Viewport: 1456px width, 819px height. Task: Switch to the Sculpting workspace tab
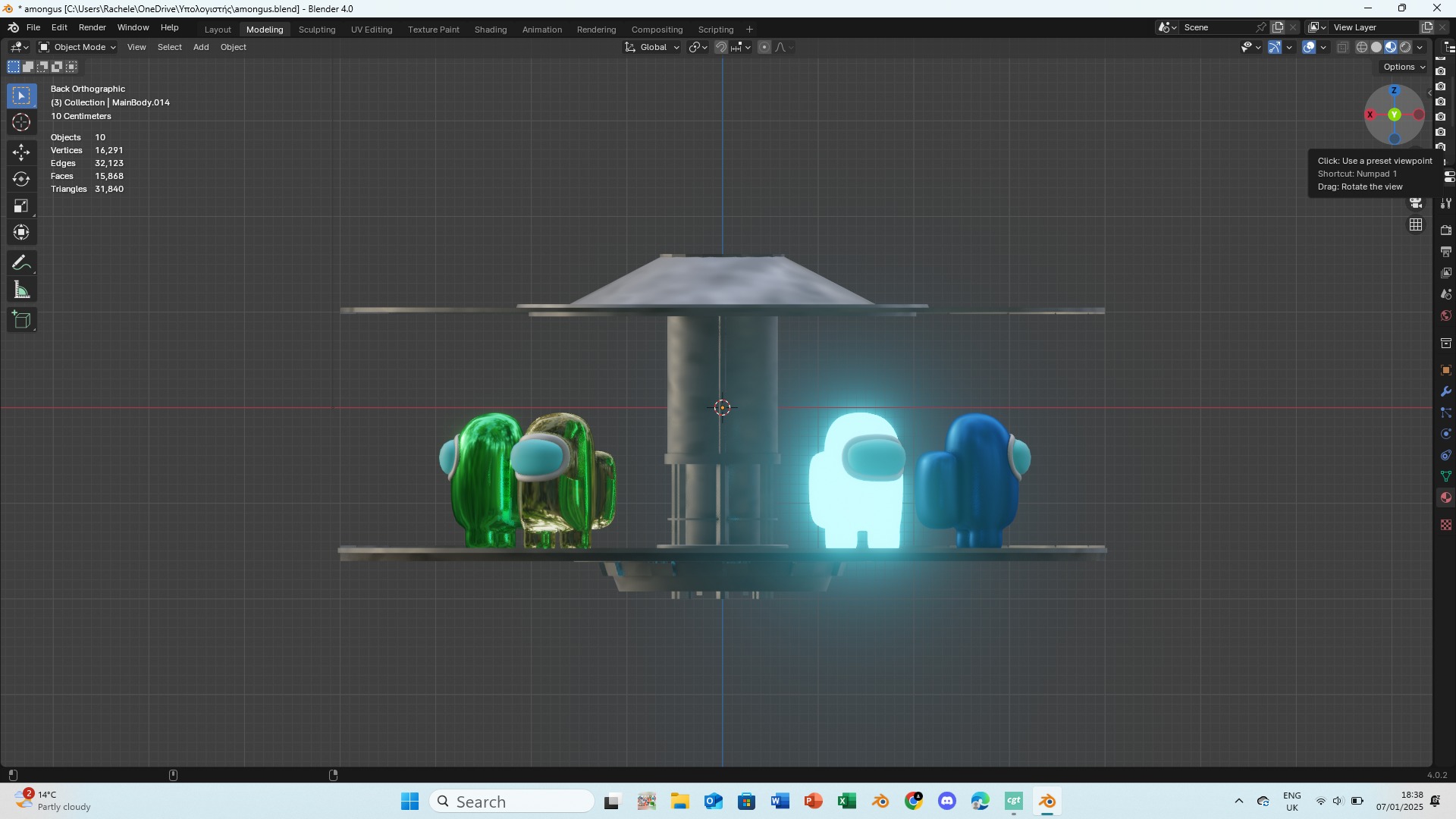pos(317,30)
